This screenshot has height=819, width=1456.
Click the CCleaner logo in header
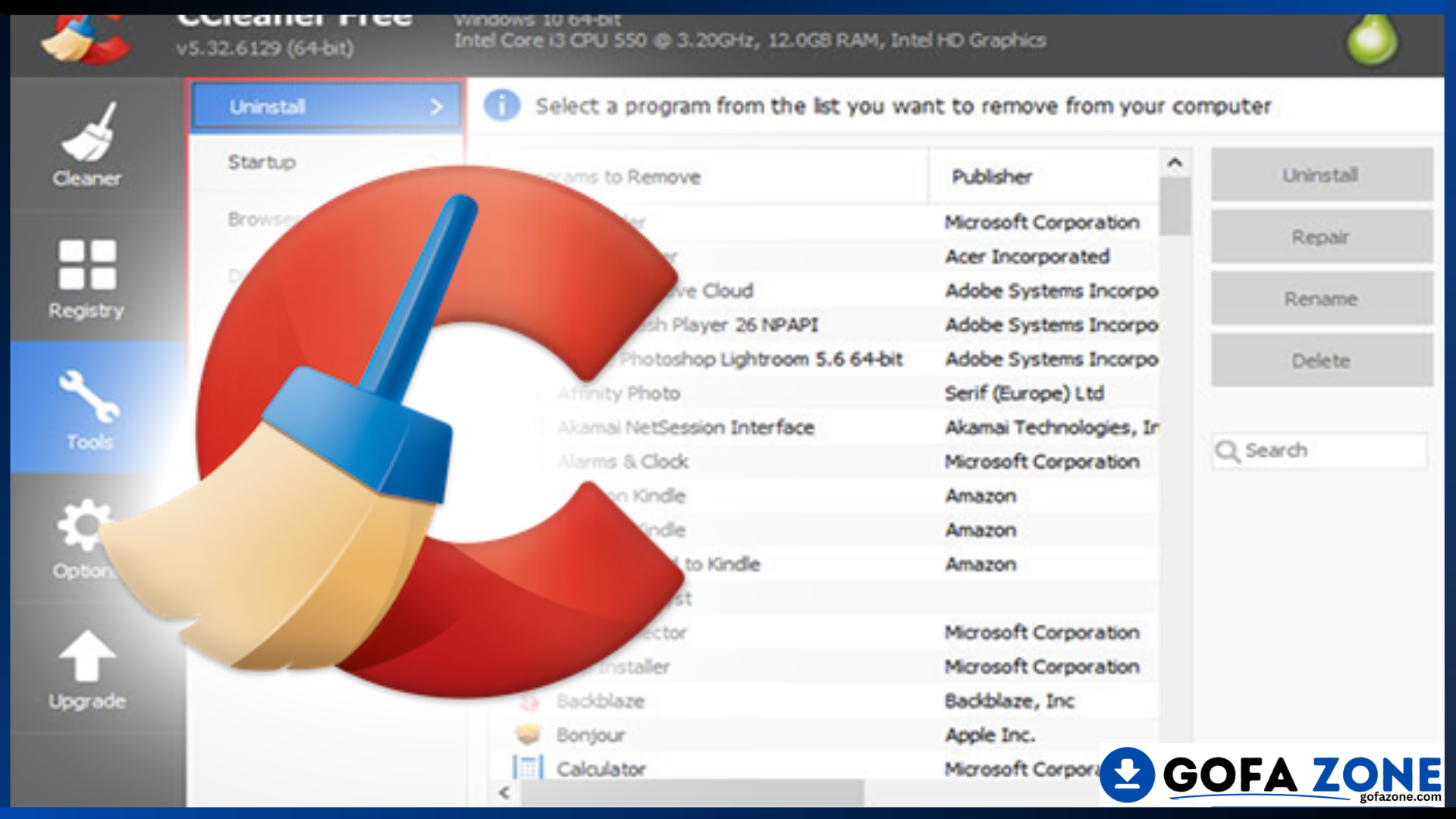point(85,39)
